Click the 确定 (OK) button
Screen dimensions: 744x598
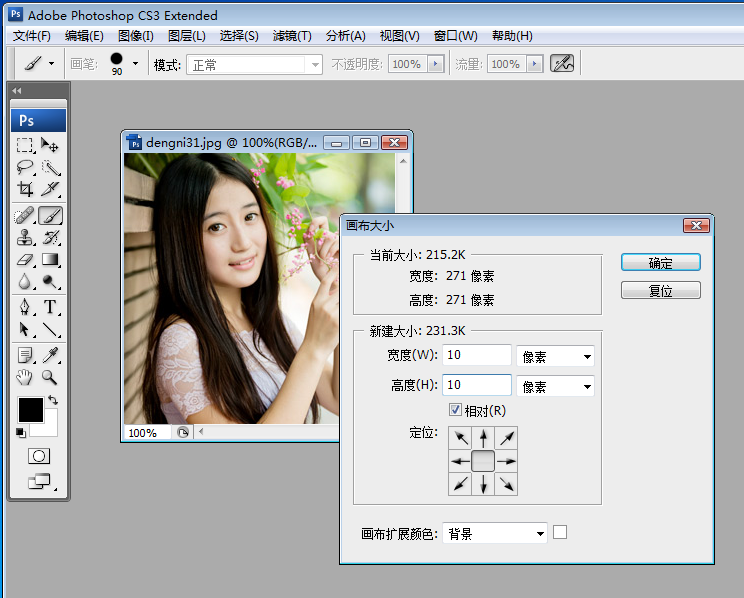point(660,263)
